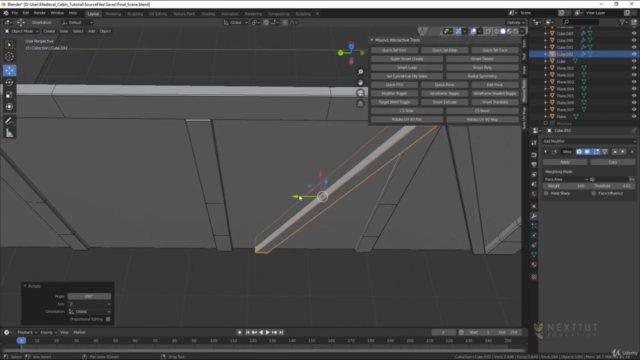Open the Material properties tab icon
This screenshot has height=360, width=640.
pos(534,265)
